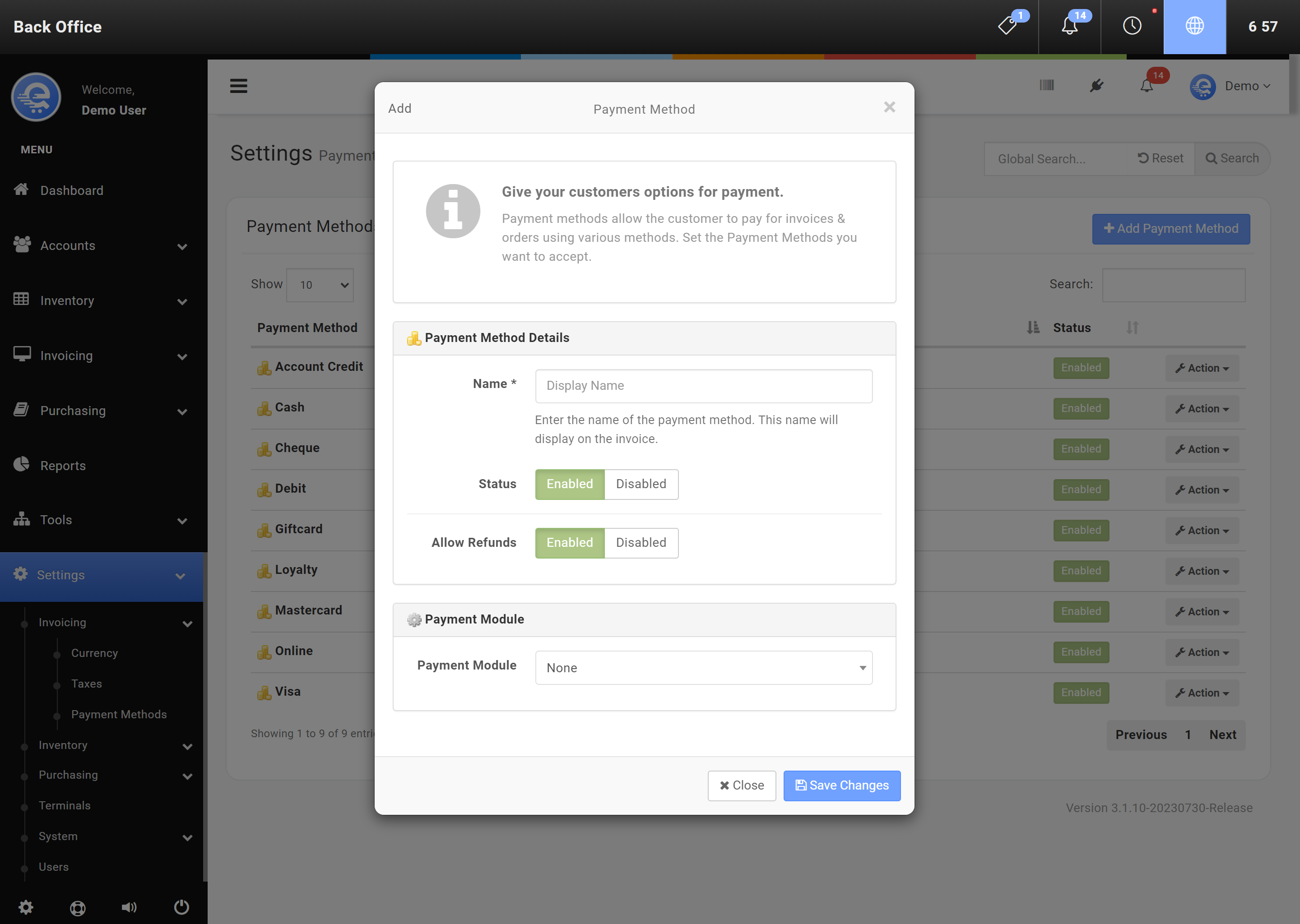The height and width of the screenshot is (924, 1300).
Task: Click the speaker sound icon
Action: pyautogui.click(x=129, y=907)
